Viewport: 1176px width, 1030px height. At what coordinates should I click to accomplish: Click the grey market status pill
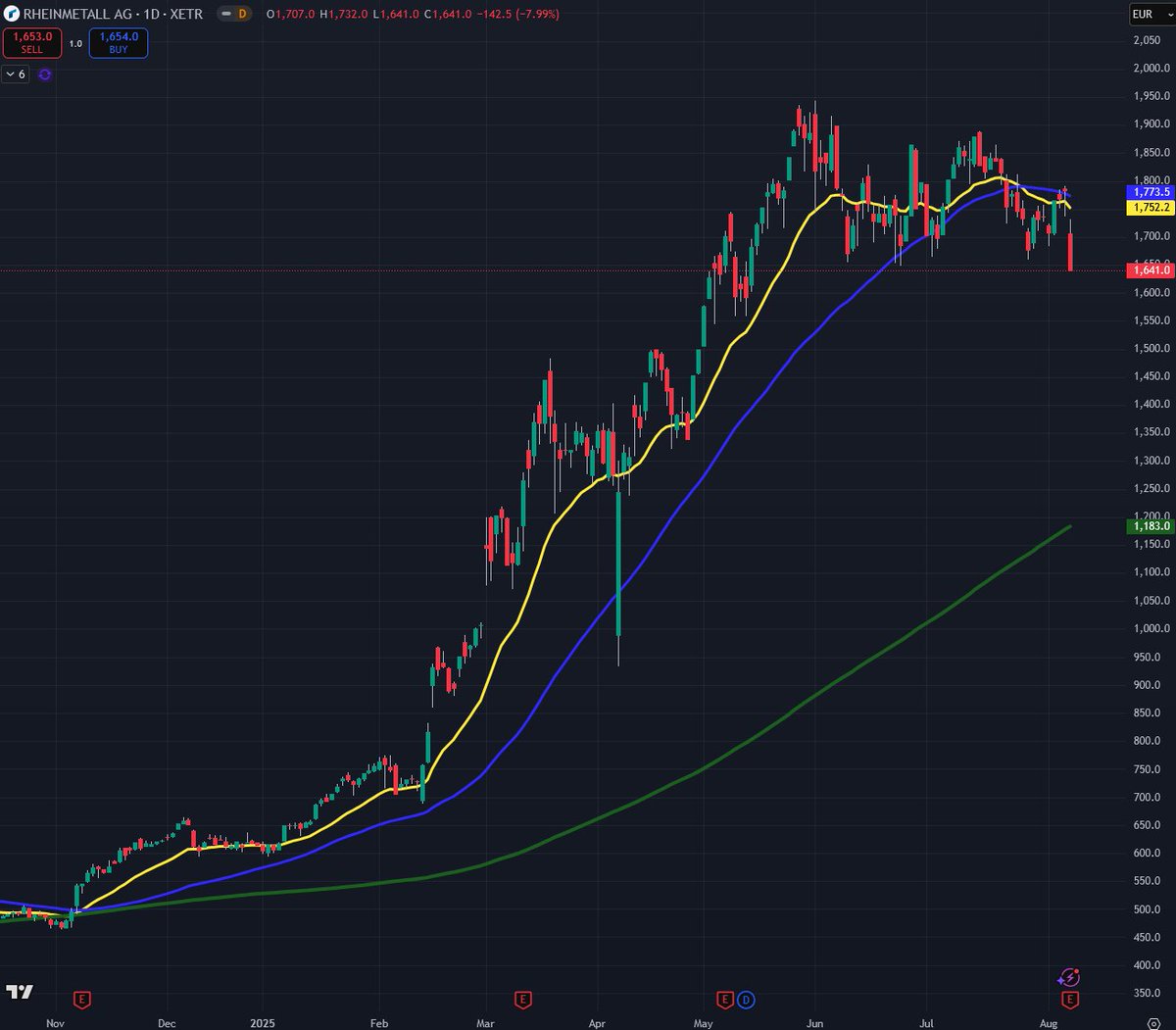(x=224, y=15)
